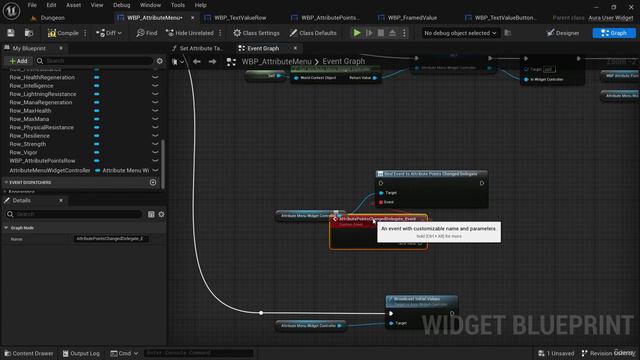Click Row_Intelligence variable type pill
640x360 pixels.
pyautogui.click(x=97, y=86)
